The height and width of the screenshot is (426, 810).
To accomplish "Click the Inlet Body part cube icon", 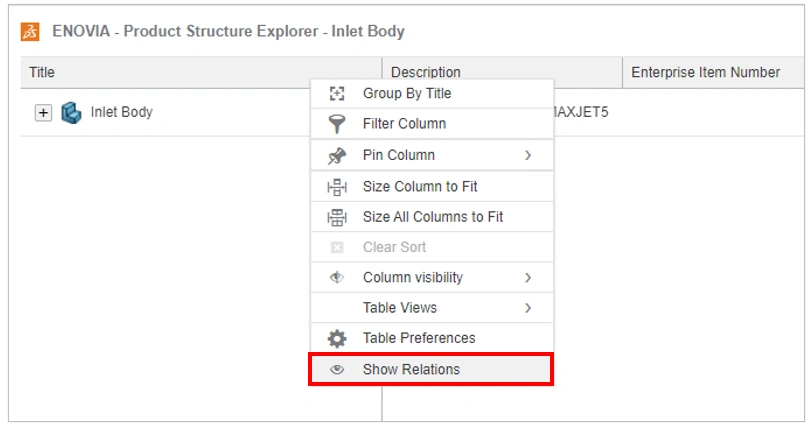I will click(x=71, y=112).
